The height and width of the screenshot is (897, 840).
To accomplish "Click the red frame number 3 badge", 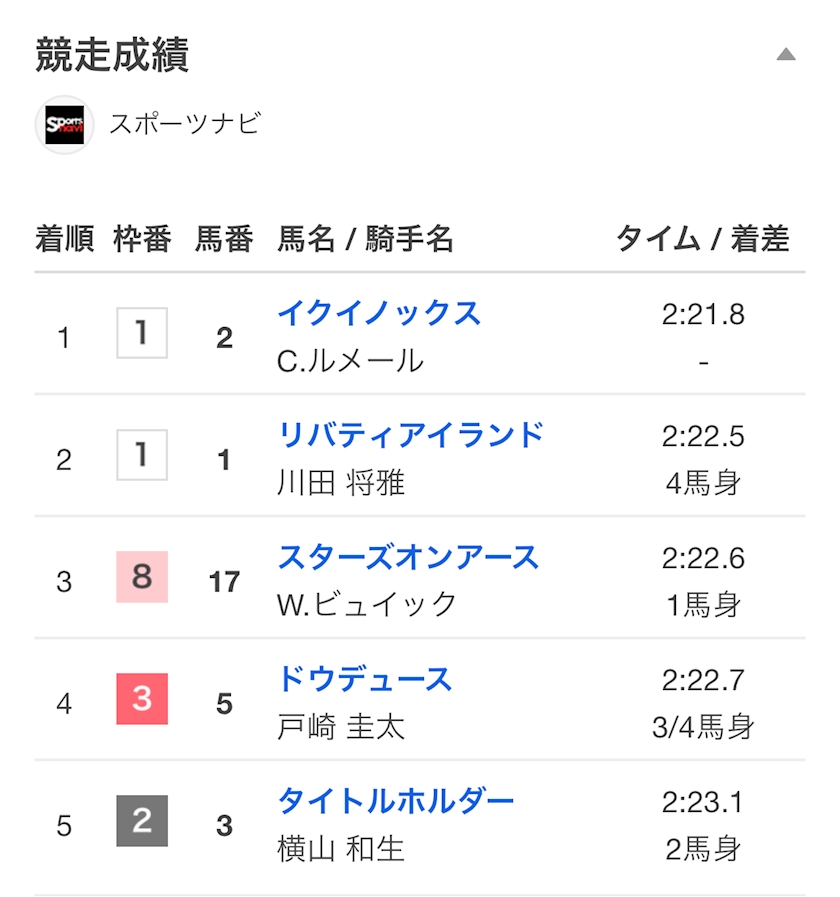I will pos(142,699).
